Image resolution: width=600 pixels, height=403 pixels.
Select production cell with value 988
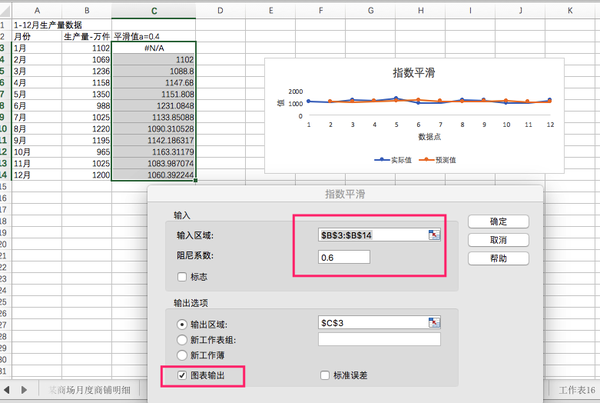point(87,106)
